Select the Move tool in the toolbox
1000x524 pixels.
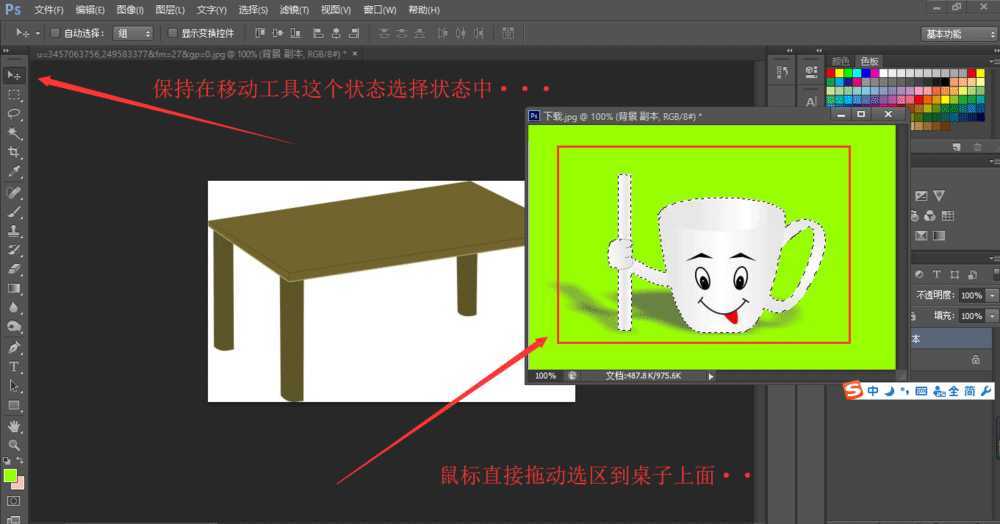[14, 75]
